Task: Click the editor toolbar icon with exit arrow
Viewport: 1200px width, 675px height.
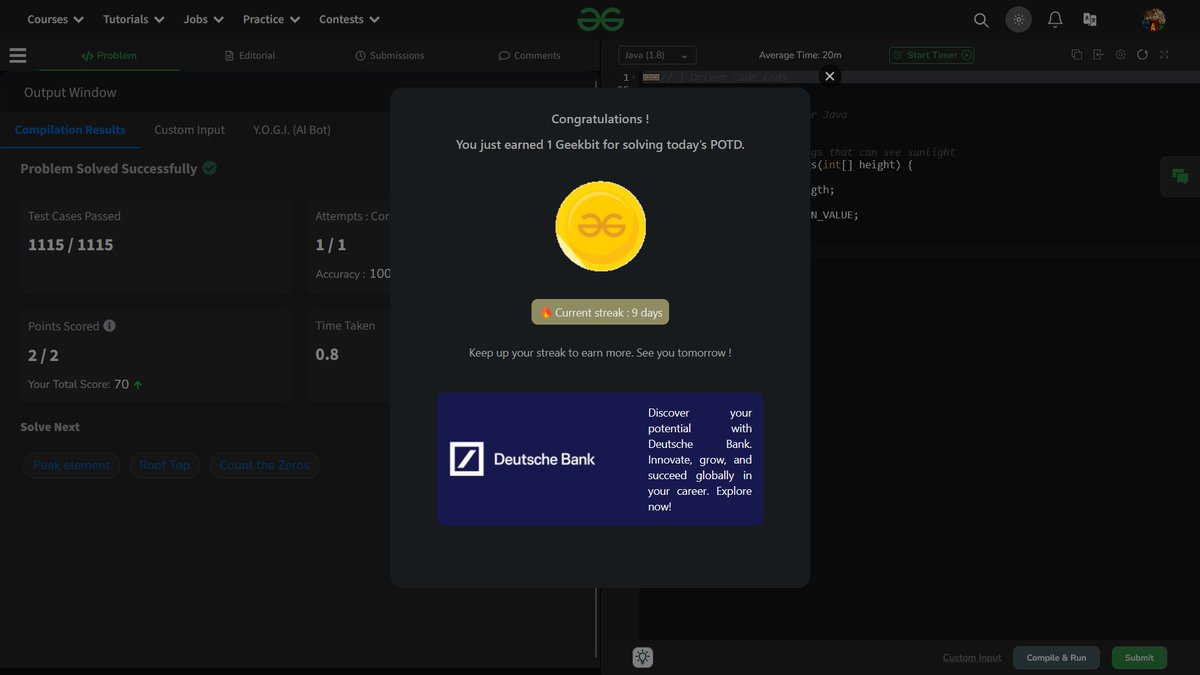Action: click(1098, 55)
